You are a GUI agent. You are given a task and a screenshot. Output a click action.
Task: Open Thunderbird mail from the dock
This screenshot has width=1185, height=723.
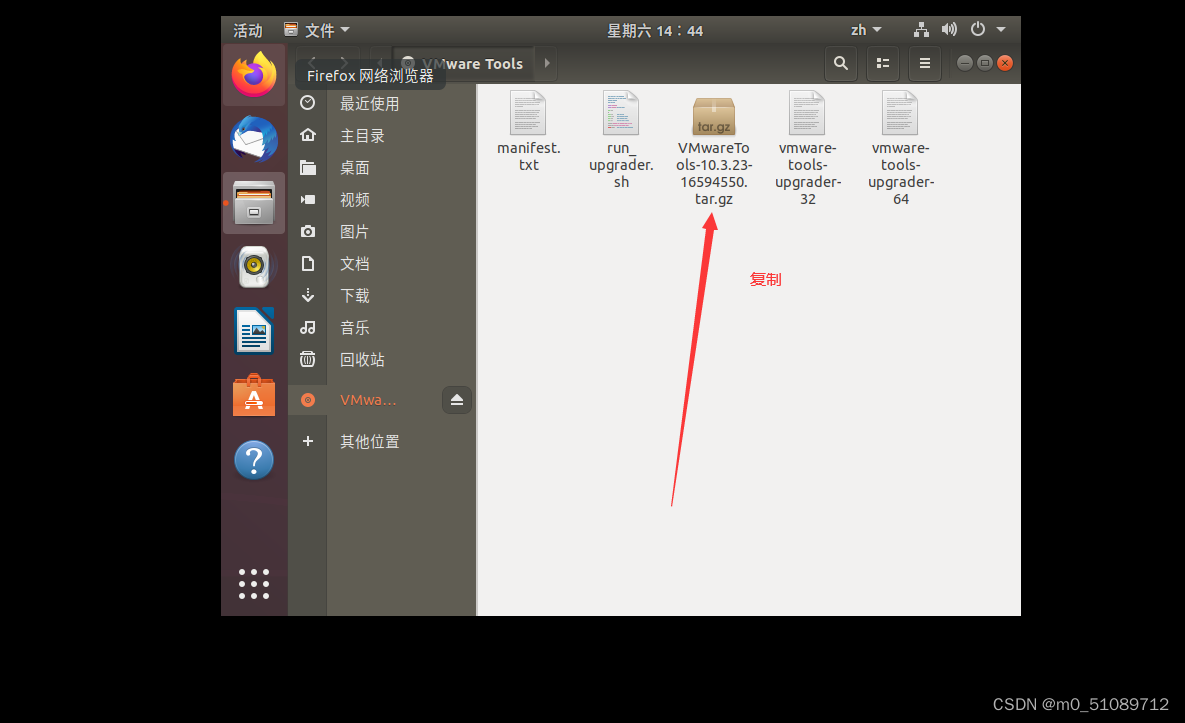(254, 139)
